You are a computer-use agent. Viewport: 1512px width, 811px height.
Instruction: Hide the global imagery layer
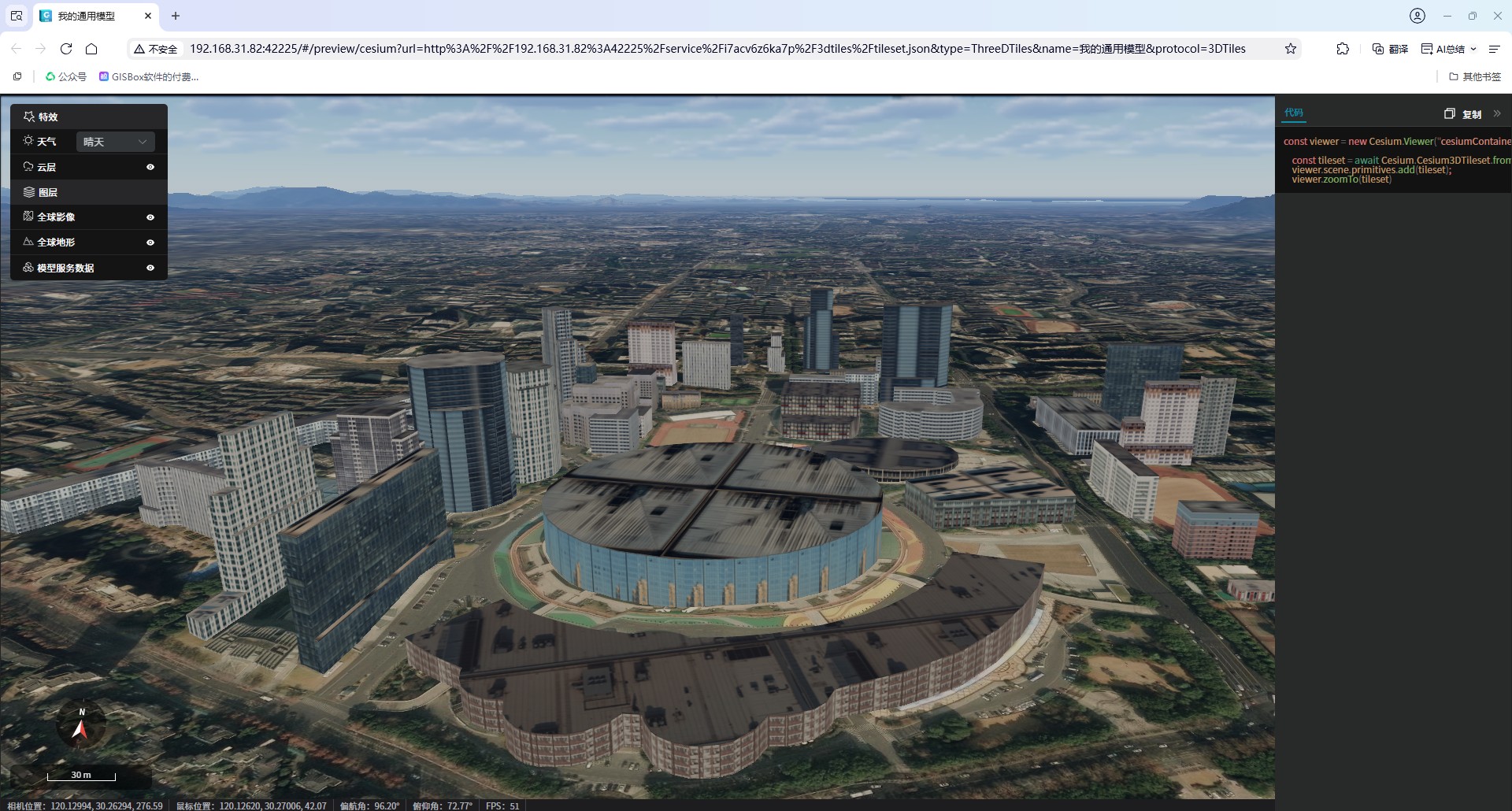(x=150, y=217)
